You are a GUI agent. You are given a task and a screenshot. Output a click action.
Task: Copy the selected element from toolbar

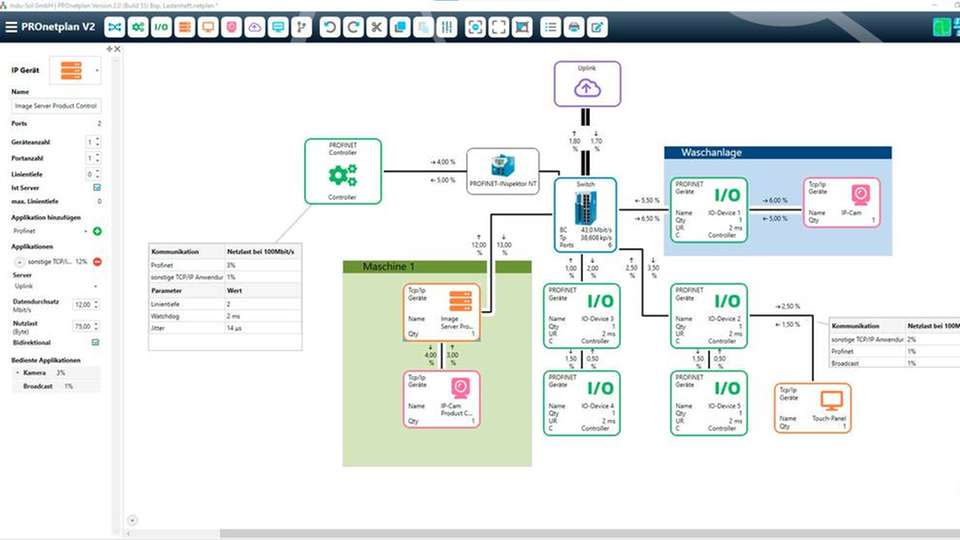[400, 27]
